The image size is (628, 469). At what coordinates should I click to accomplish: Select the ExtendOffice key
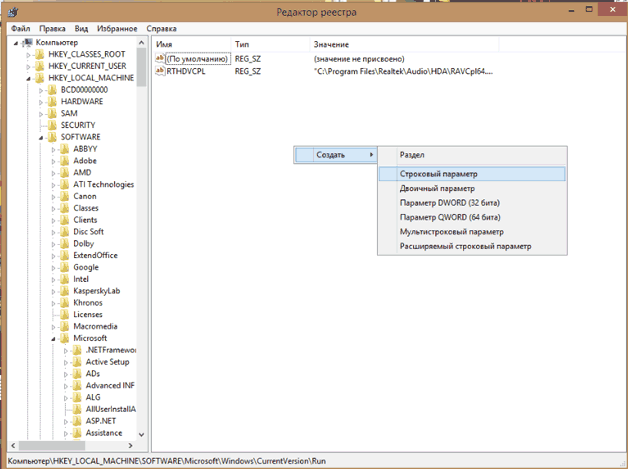(95, 255)
